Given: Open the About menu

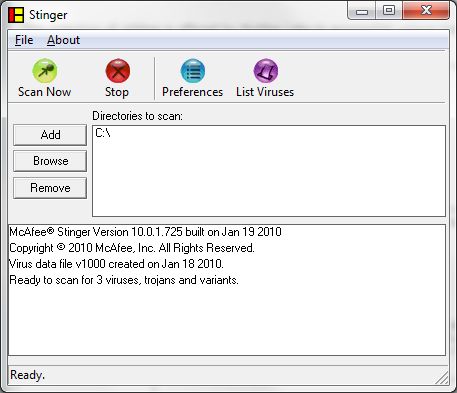Looking at the screenshot, I should coord(63,40).
